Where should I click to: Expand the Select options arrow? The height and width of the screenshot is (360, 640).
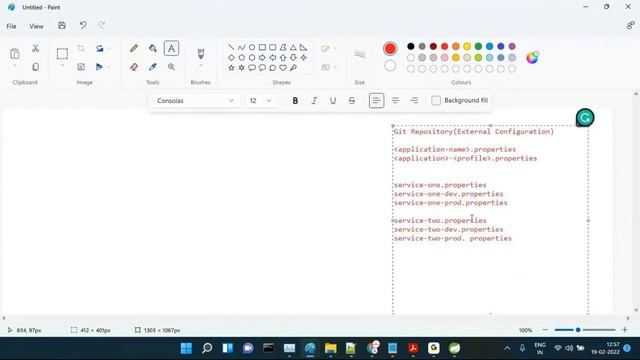[x=62, y=66]
